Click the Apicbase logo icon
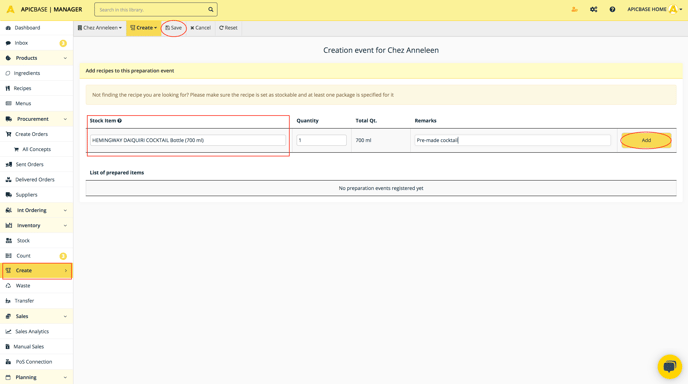 (11, 9)
